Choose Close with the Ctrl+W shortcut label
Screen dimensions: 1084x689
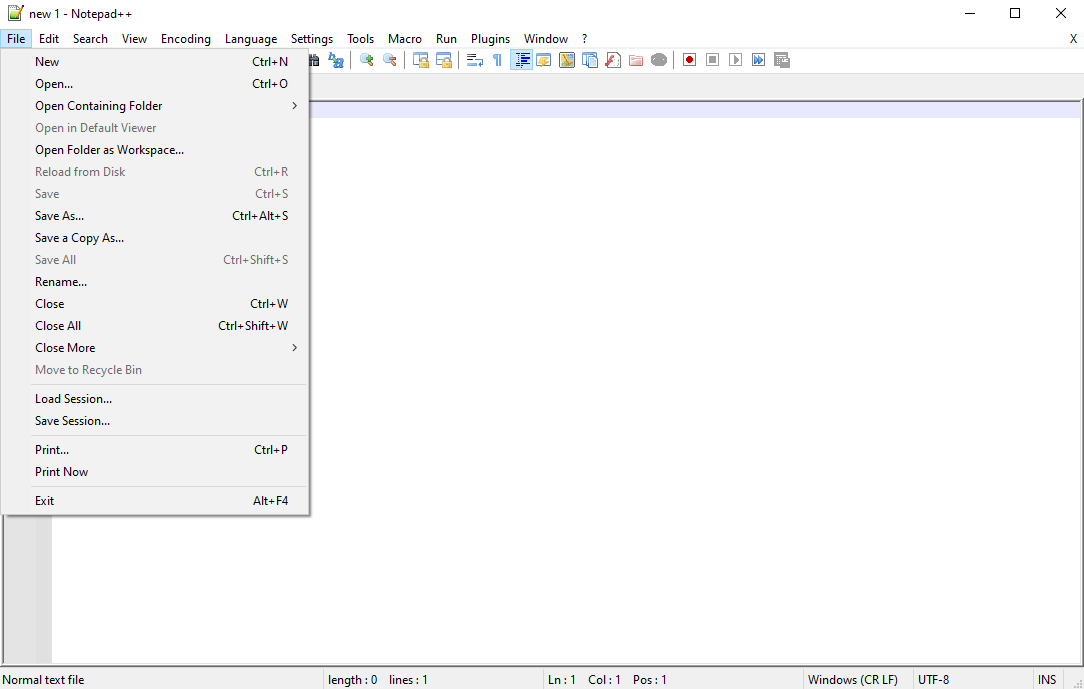[155, 304]
